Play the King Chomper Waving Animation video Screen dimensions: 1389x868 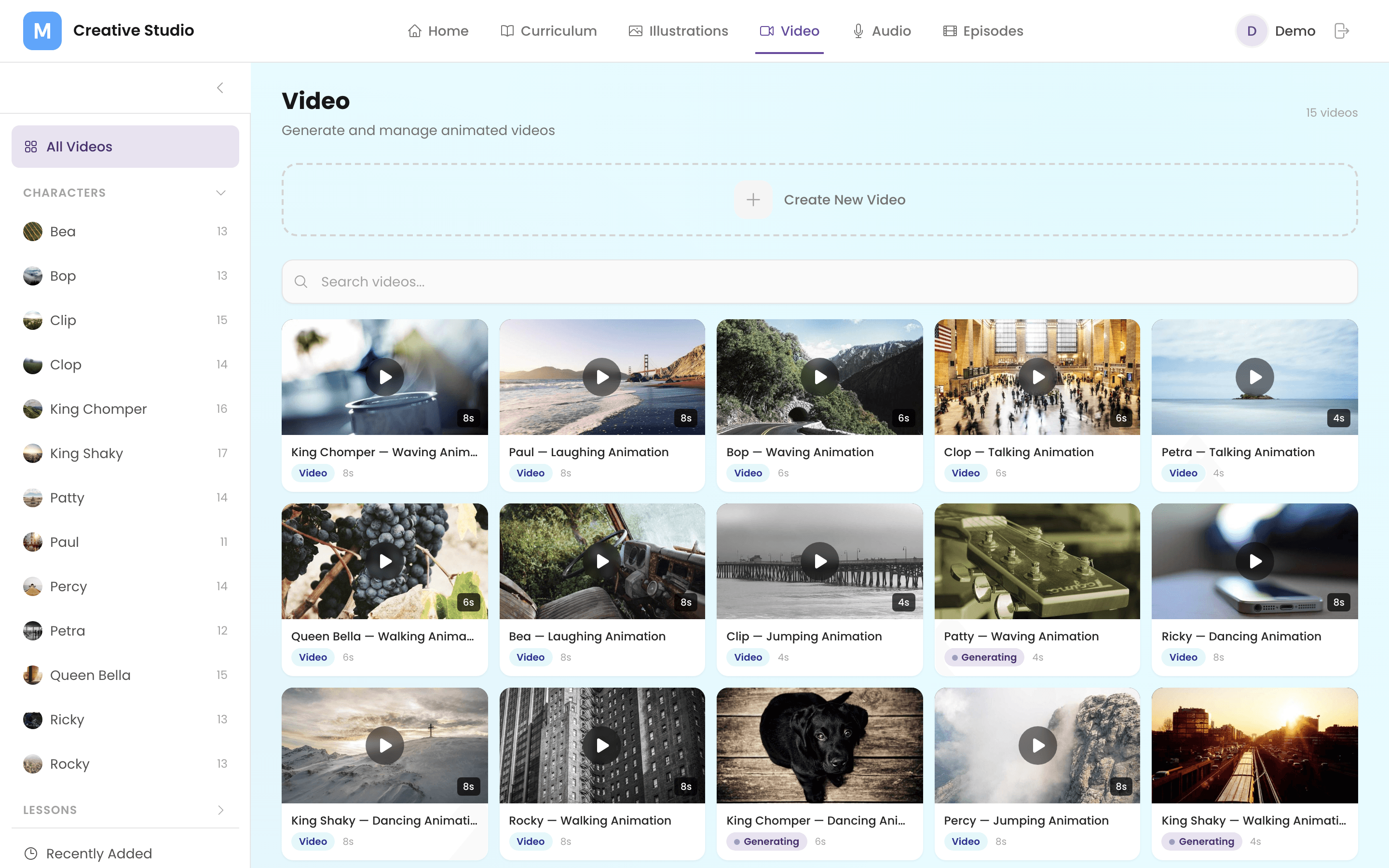click(x=384, y=377)
